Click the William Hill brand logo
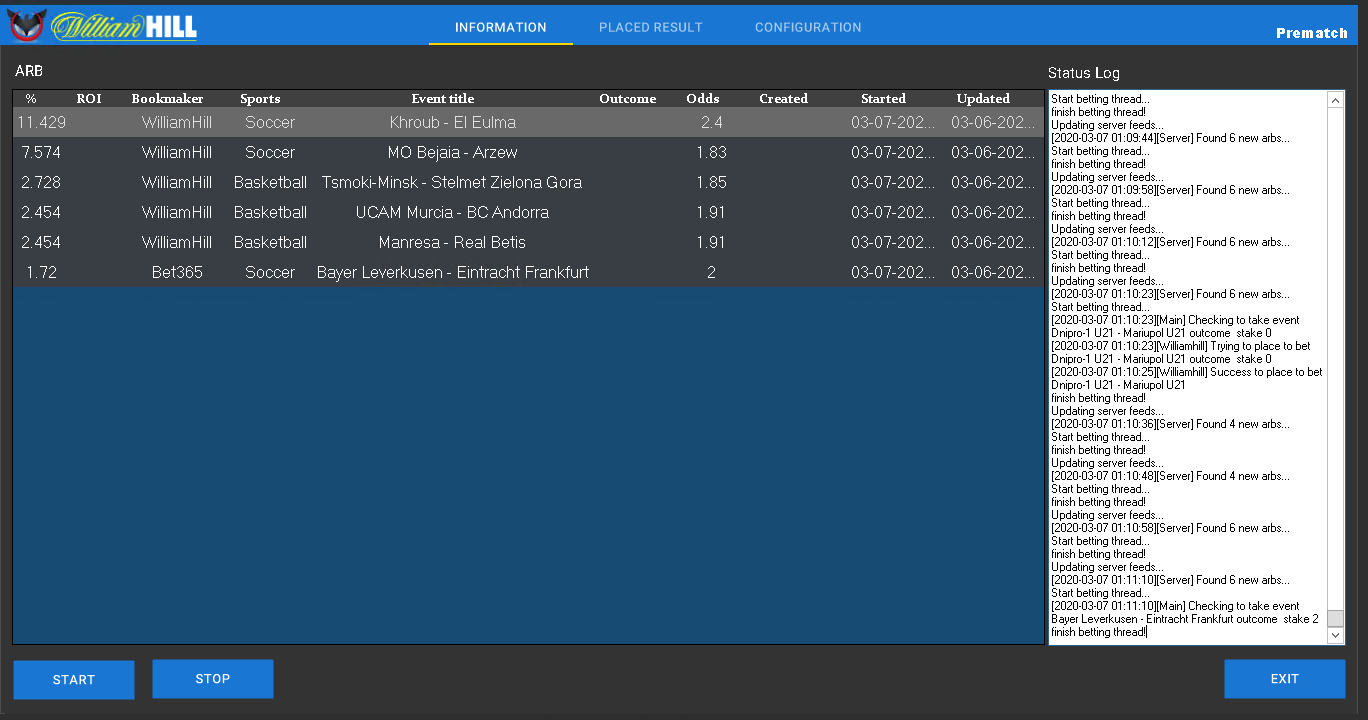The width and height of the screenshot is (1368, 720). click(124, 26)
